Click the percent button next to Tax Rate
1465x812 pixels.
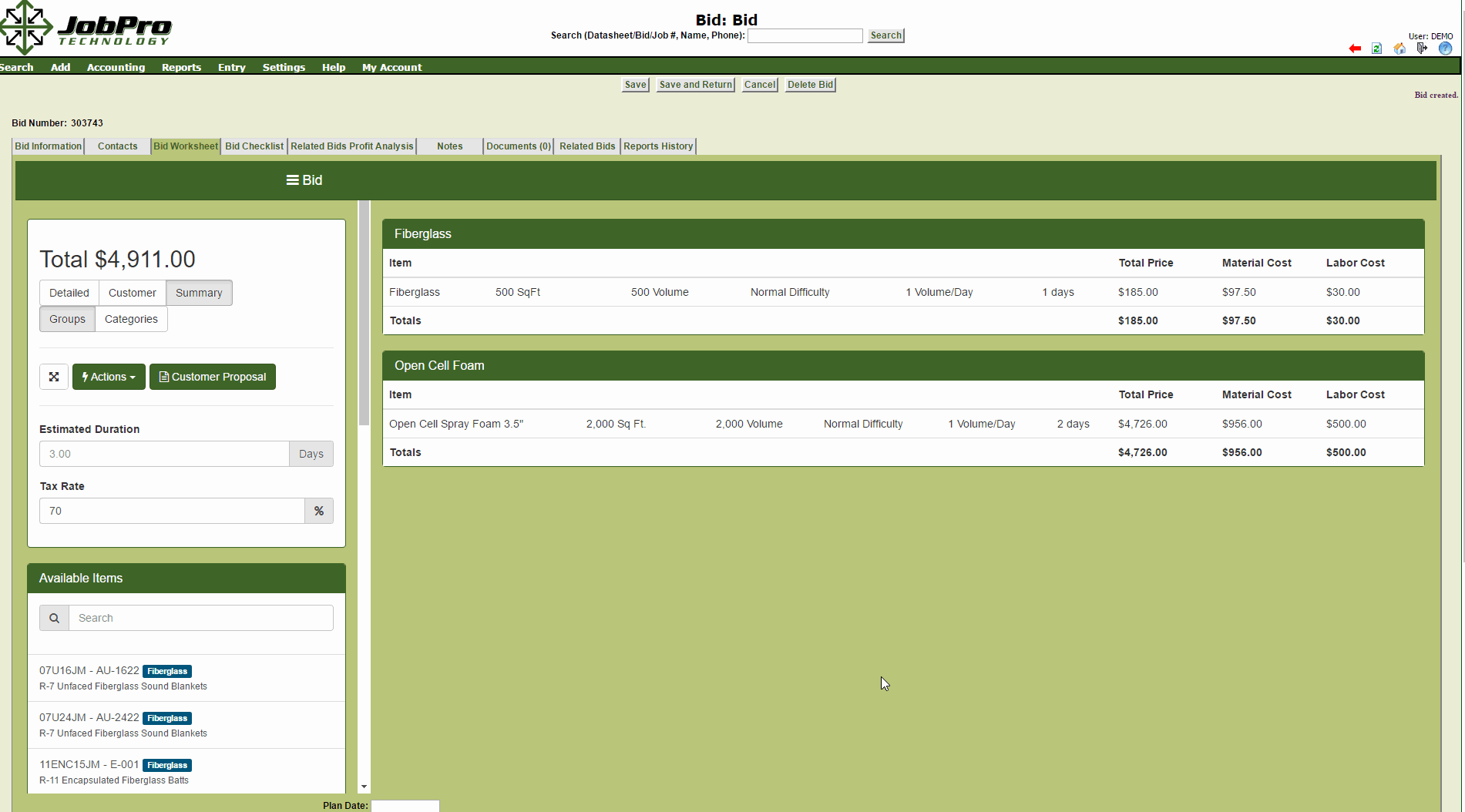(x=318, y=510)
